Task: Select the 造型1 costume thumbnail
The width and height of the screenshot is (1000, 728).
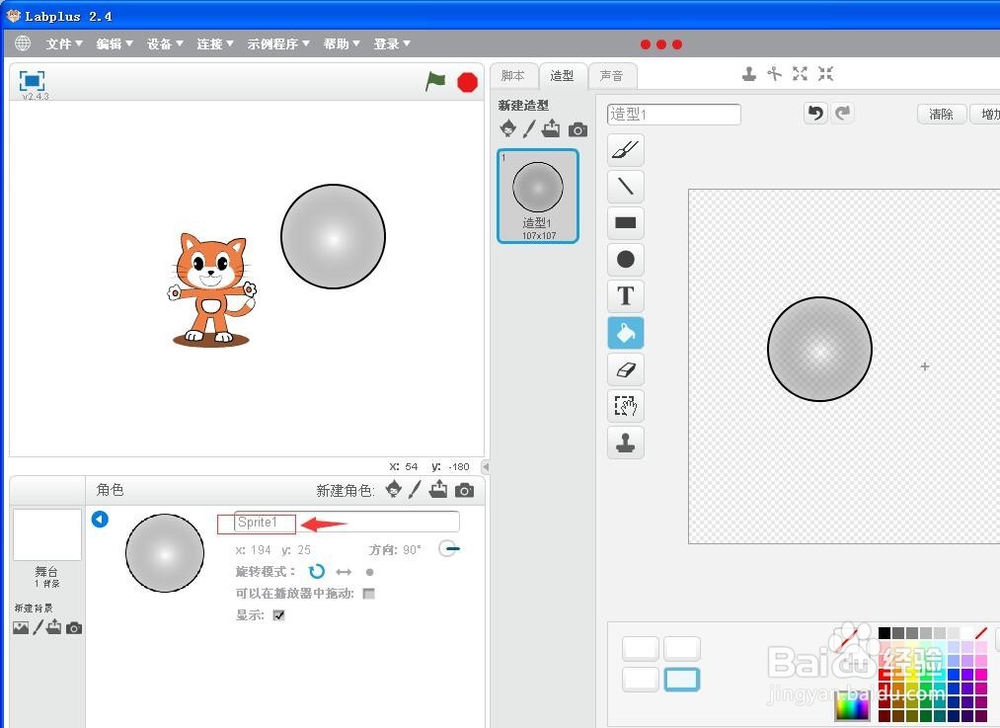Action: pyautogui.click(x=538, y=196)
